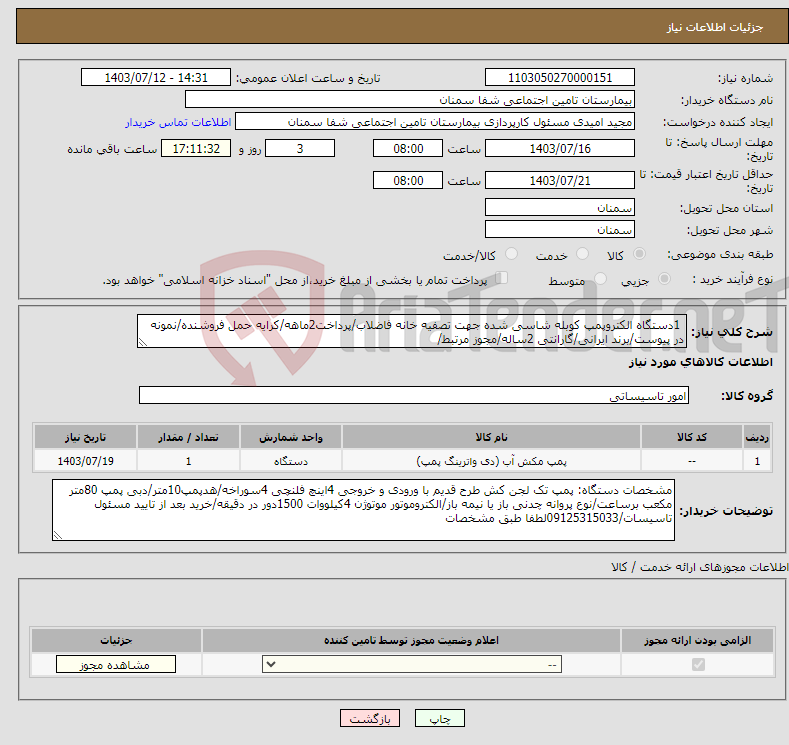Select the کالا radio button
Screen dimensions: 789x745
[x=639, y=254]
